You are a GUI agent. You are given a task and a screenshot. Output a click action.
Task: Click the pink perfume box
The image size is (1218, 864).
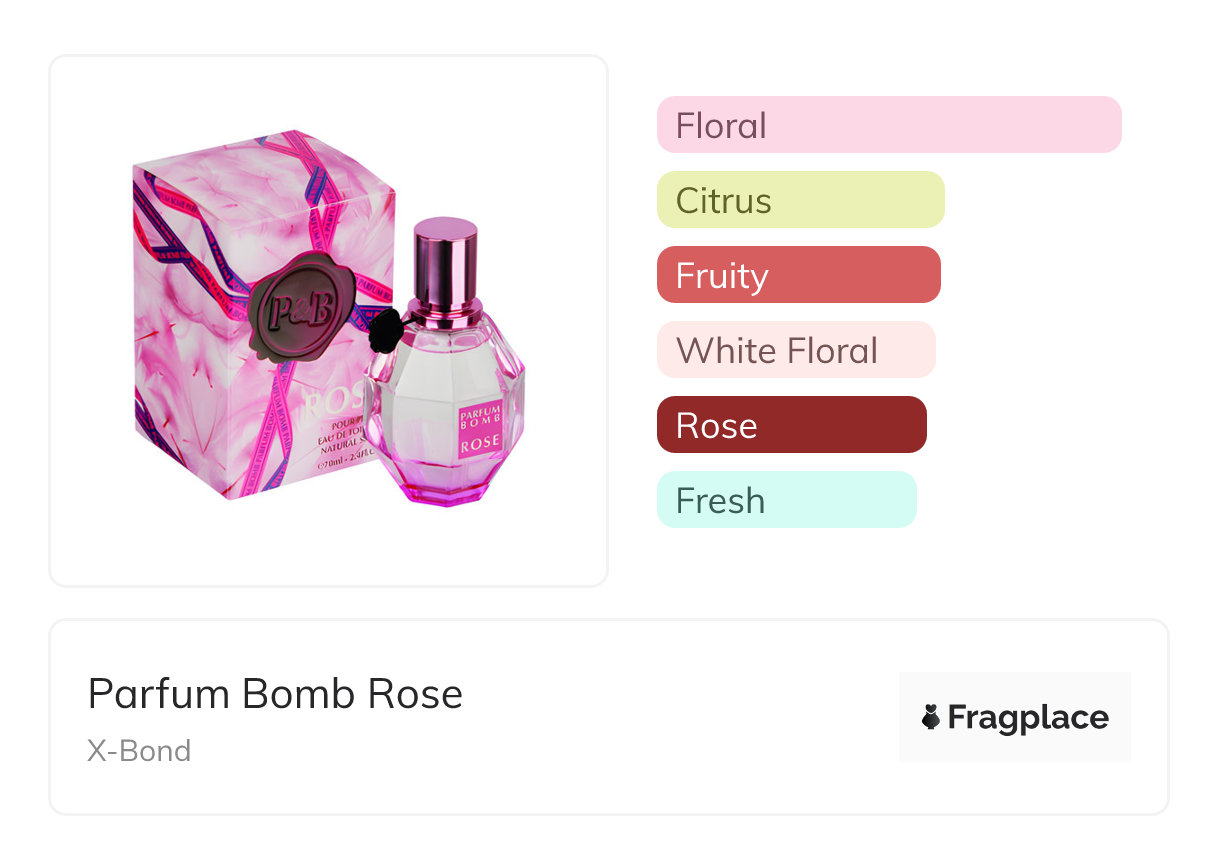pos(200,330)
